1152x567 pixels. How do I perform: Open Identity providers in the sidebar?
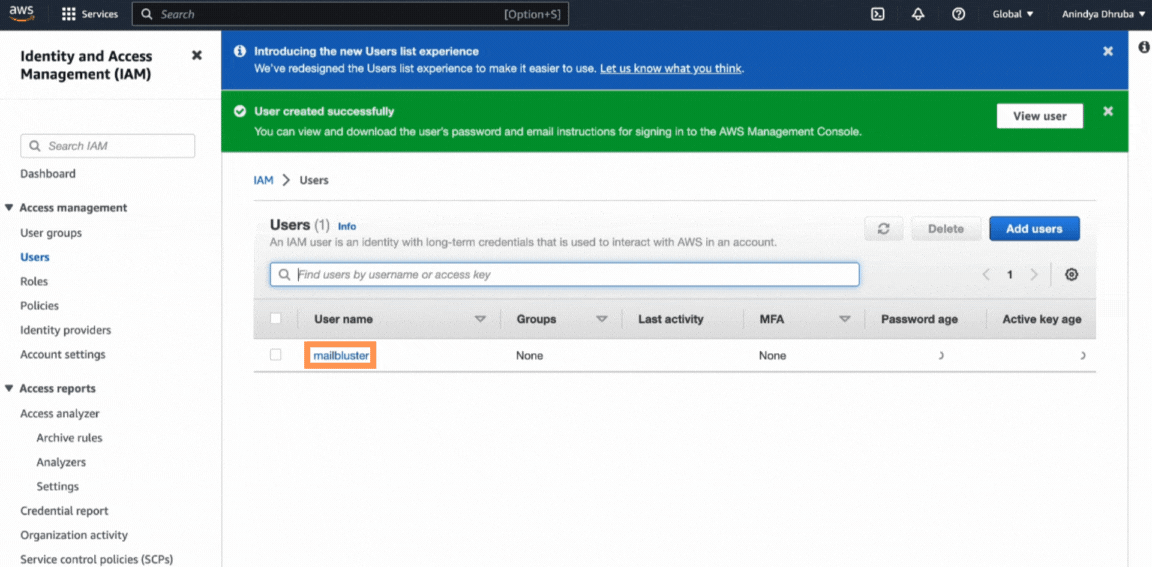point(65,331)
